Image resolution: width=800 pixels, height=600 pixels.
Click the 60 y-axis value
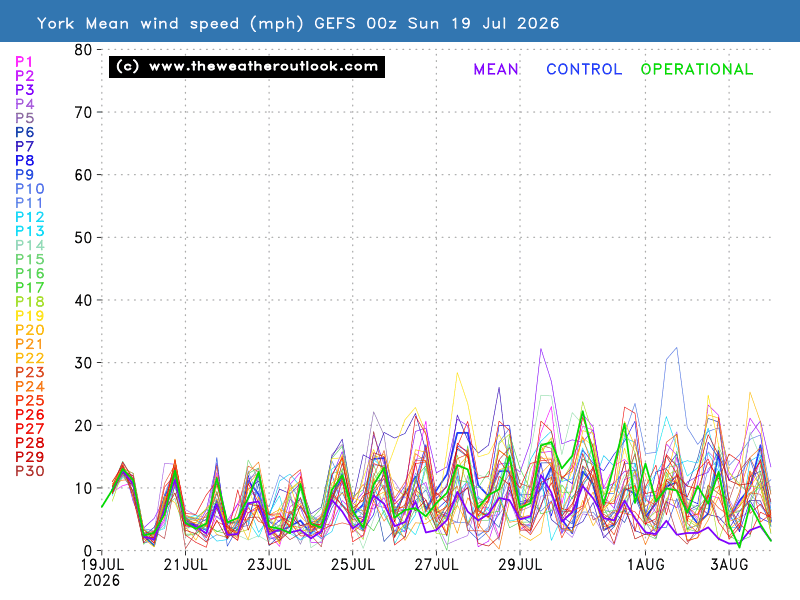click(x=83, y=176)
